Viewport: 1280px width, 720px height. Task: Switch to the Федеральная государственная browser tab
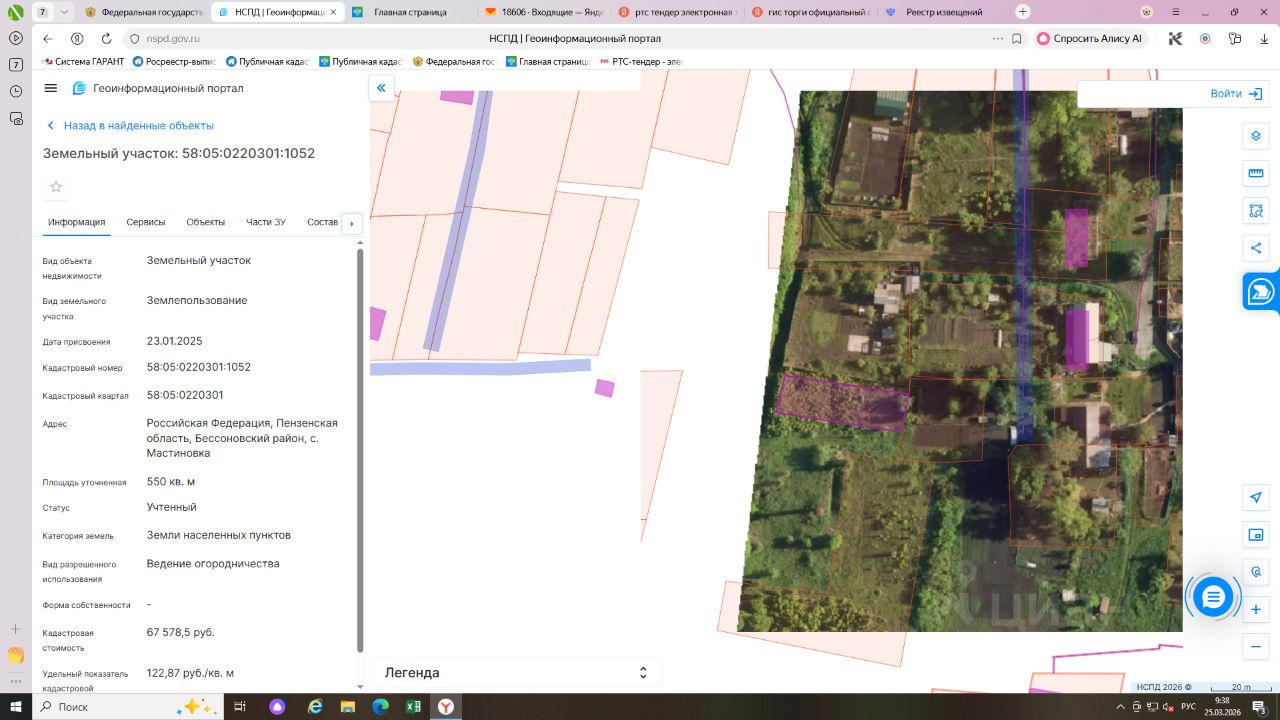[x=145, y=12]
